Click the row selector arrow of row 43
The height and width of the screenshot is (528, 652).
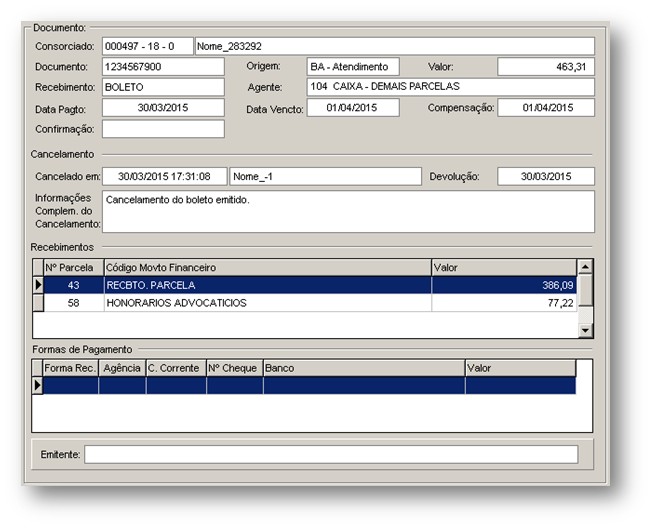(38, 285)
